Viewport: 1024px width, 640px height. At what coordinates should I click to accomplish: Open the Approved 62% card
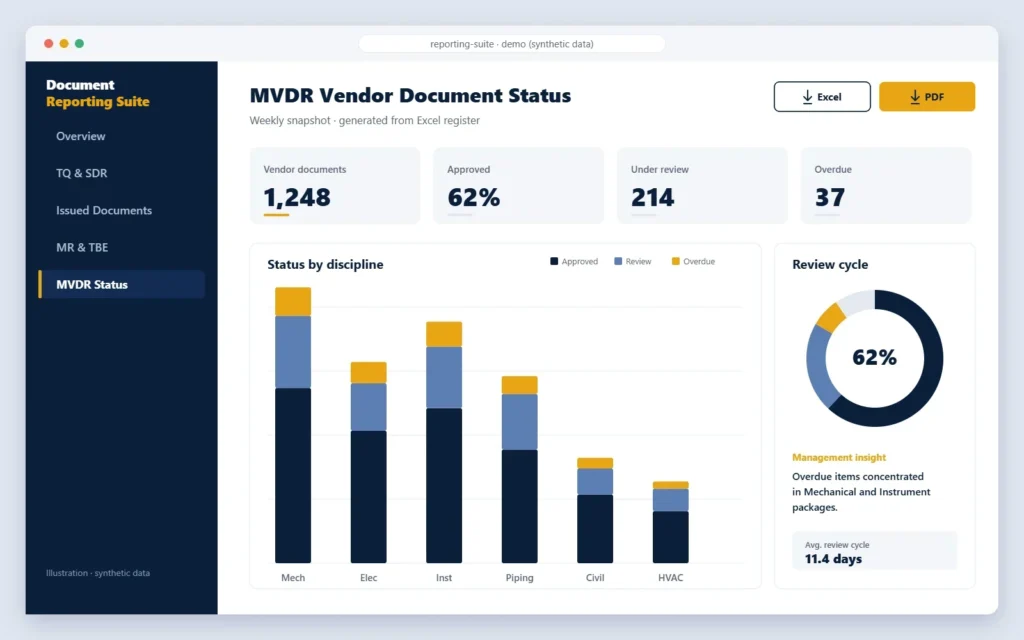tap(519, 185)
